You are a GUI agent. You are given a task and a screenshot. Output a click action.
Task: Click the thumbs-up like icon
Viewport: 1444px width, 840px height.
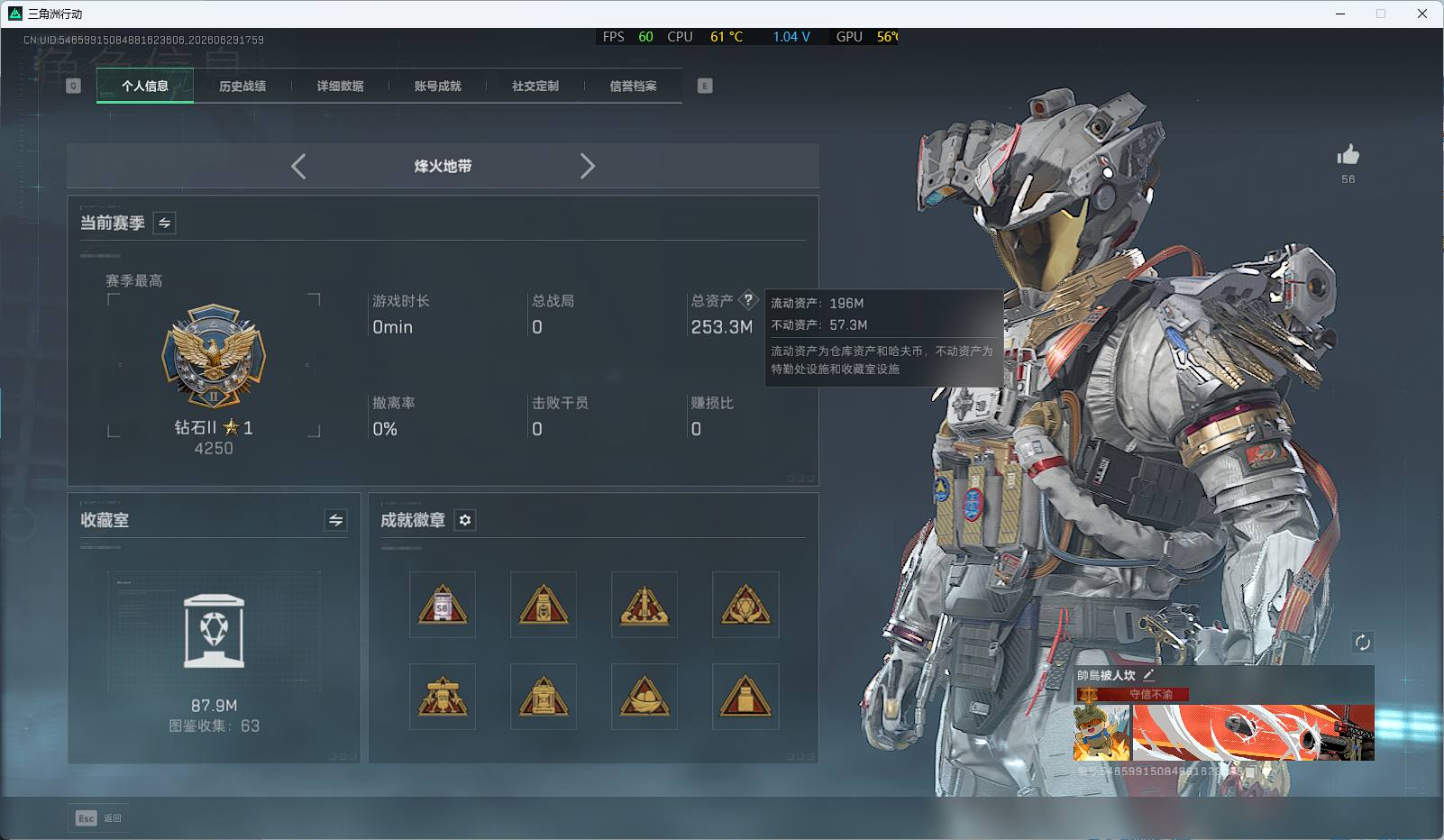(1348, 155)
